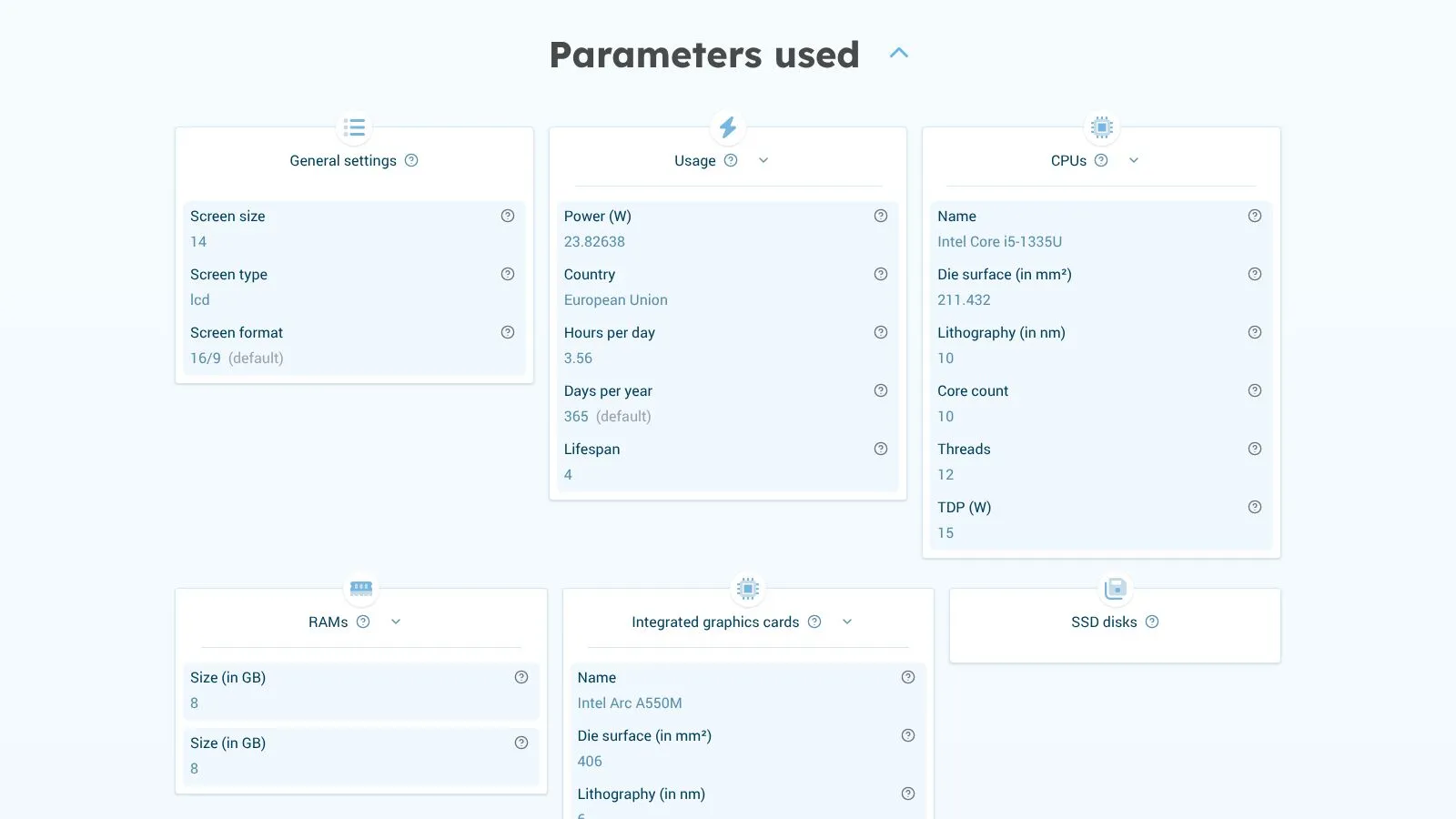
Task: Click the General settings list icon
Action: point(354,127)
